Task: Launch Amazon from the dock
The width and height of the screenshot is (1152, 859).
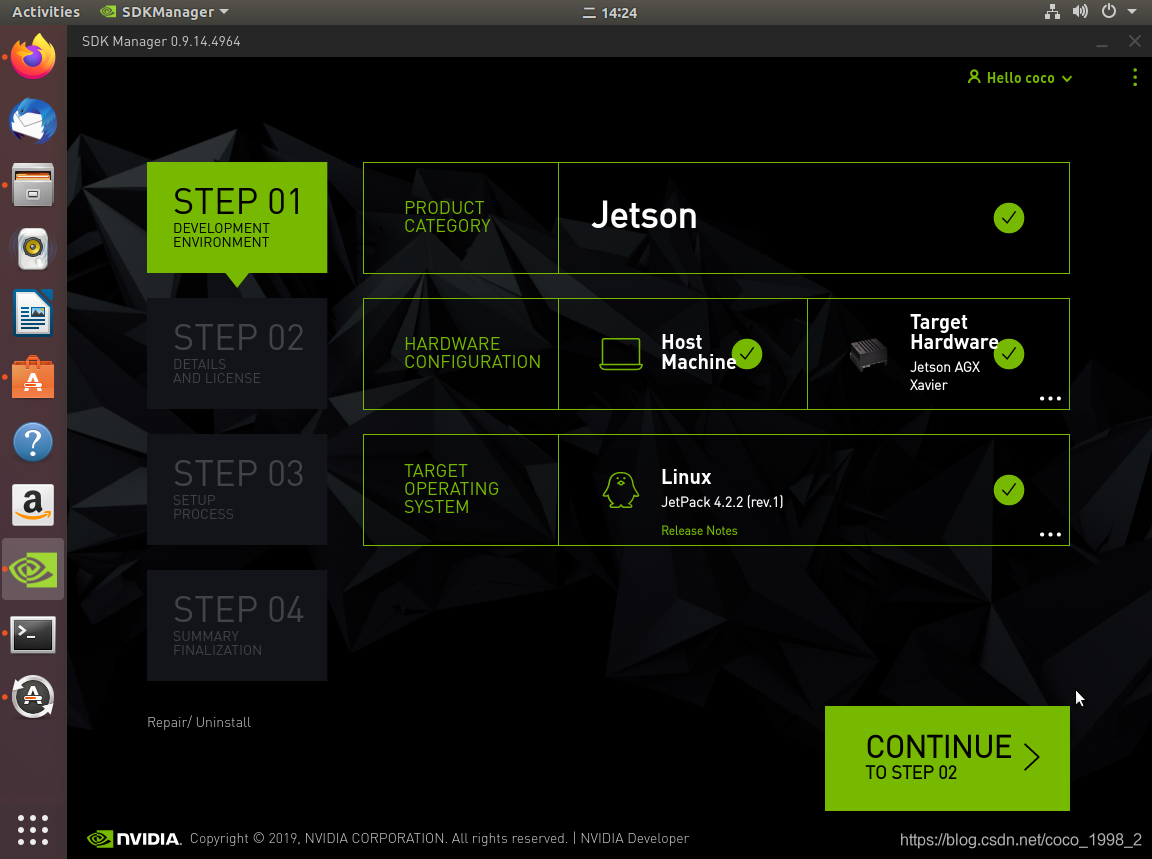Action: coord(33,506)
